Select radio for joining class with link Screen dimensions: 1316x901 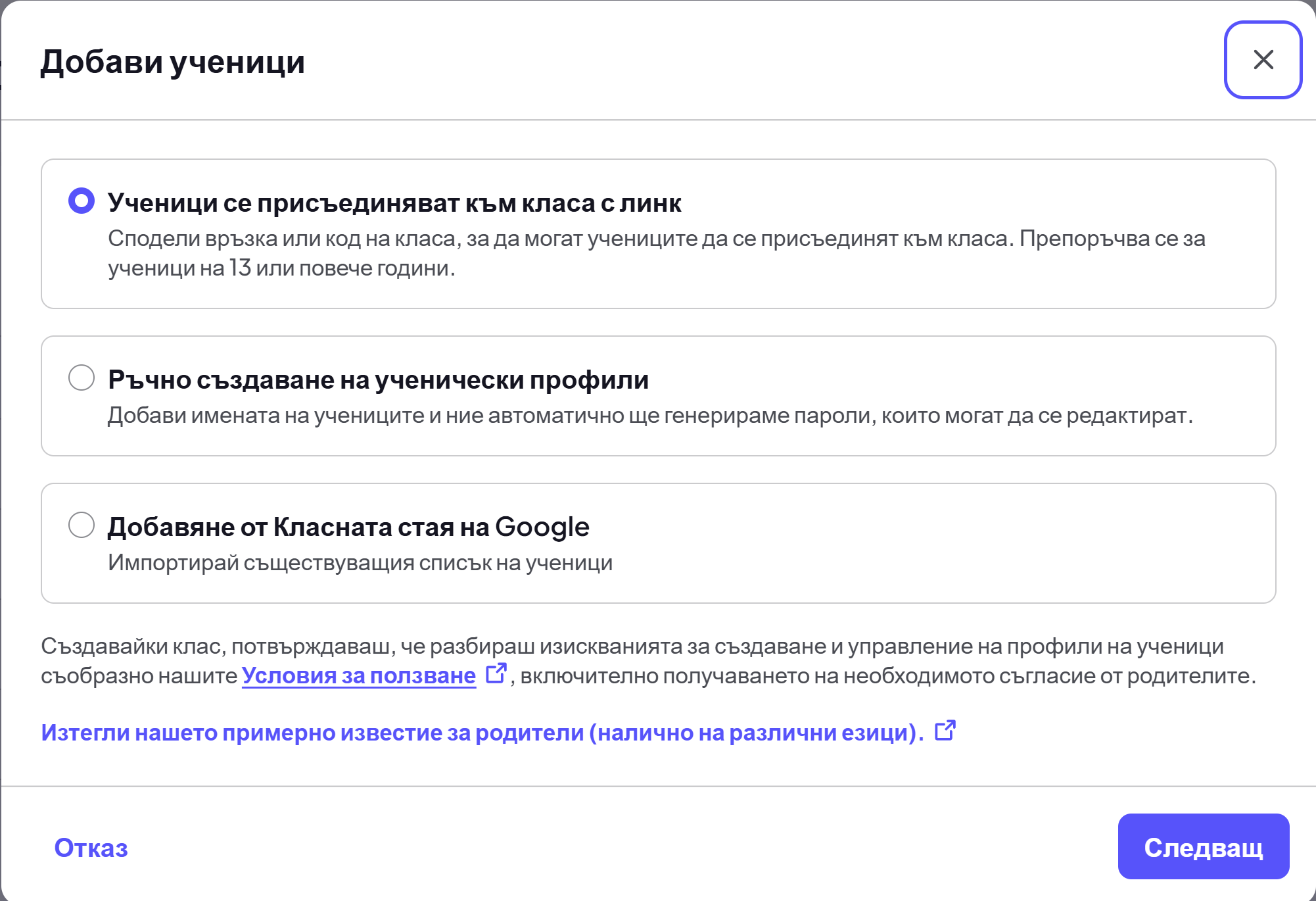[82, 201]
